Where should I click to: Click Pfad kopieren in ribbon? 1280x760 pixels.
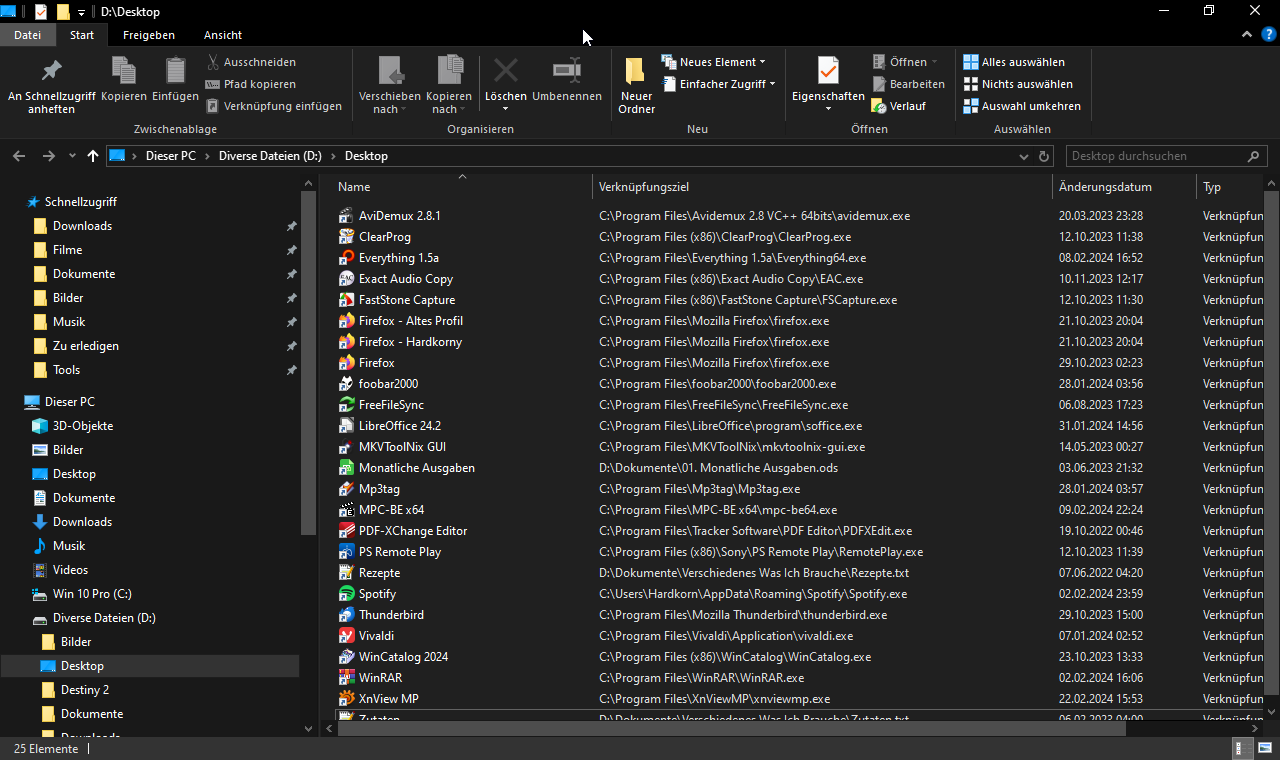250,84
